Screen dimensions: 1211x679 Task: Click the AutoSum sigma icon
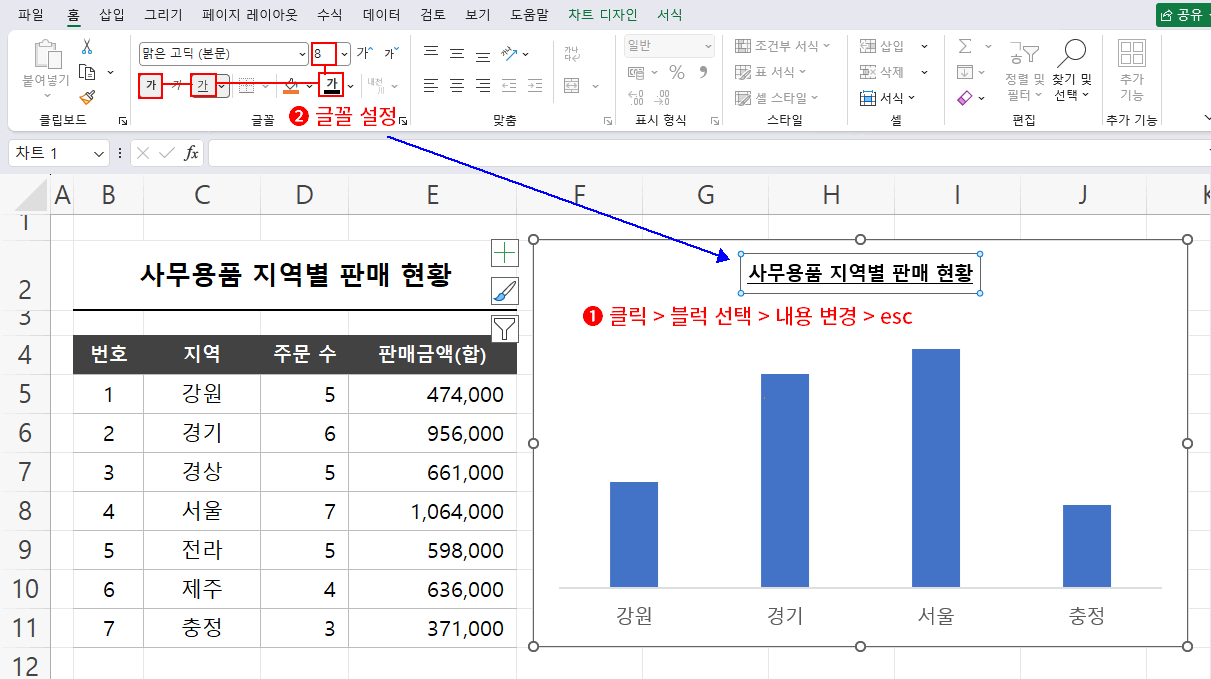point(965,46)
